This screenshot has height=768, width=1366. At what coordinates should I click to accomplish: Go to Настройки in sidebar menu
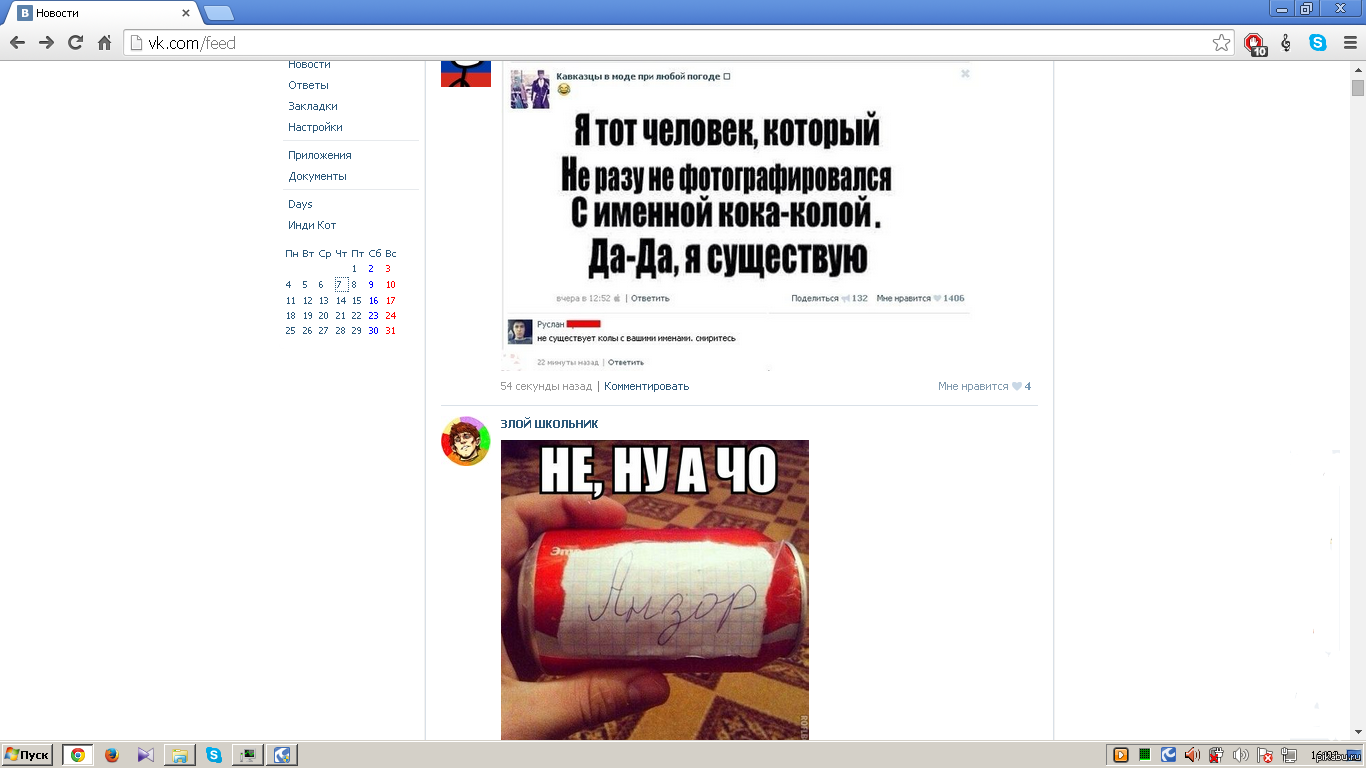315,127
